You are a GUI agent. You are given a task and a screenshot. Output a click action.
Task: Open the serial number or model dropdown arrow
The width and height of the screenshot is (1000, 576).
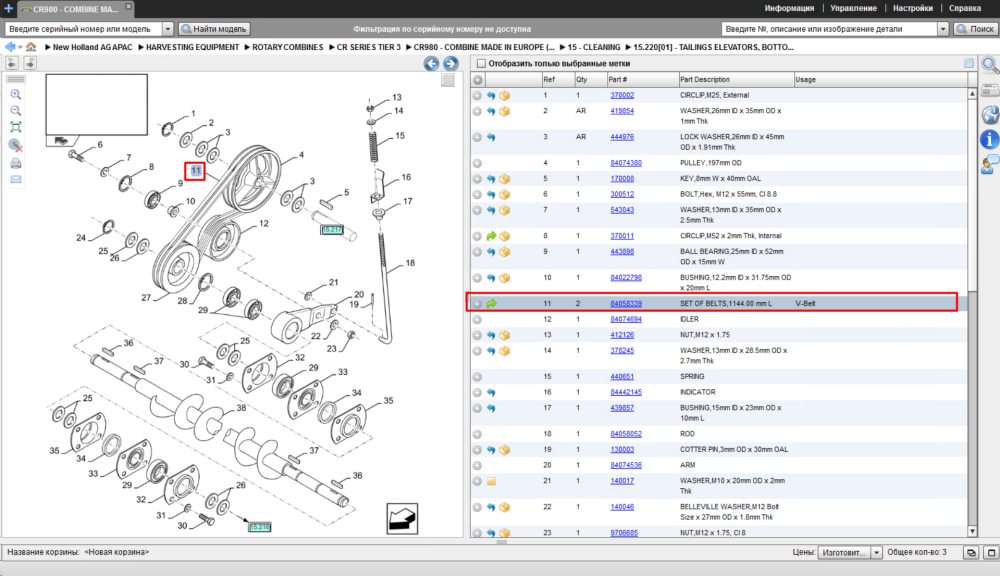pyautogui.click(x=168, y=29)
